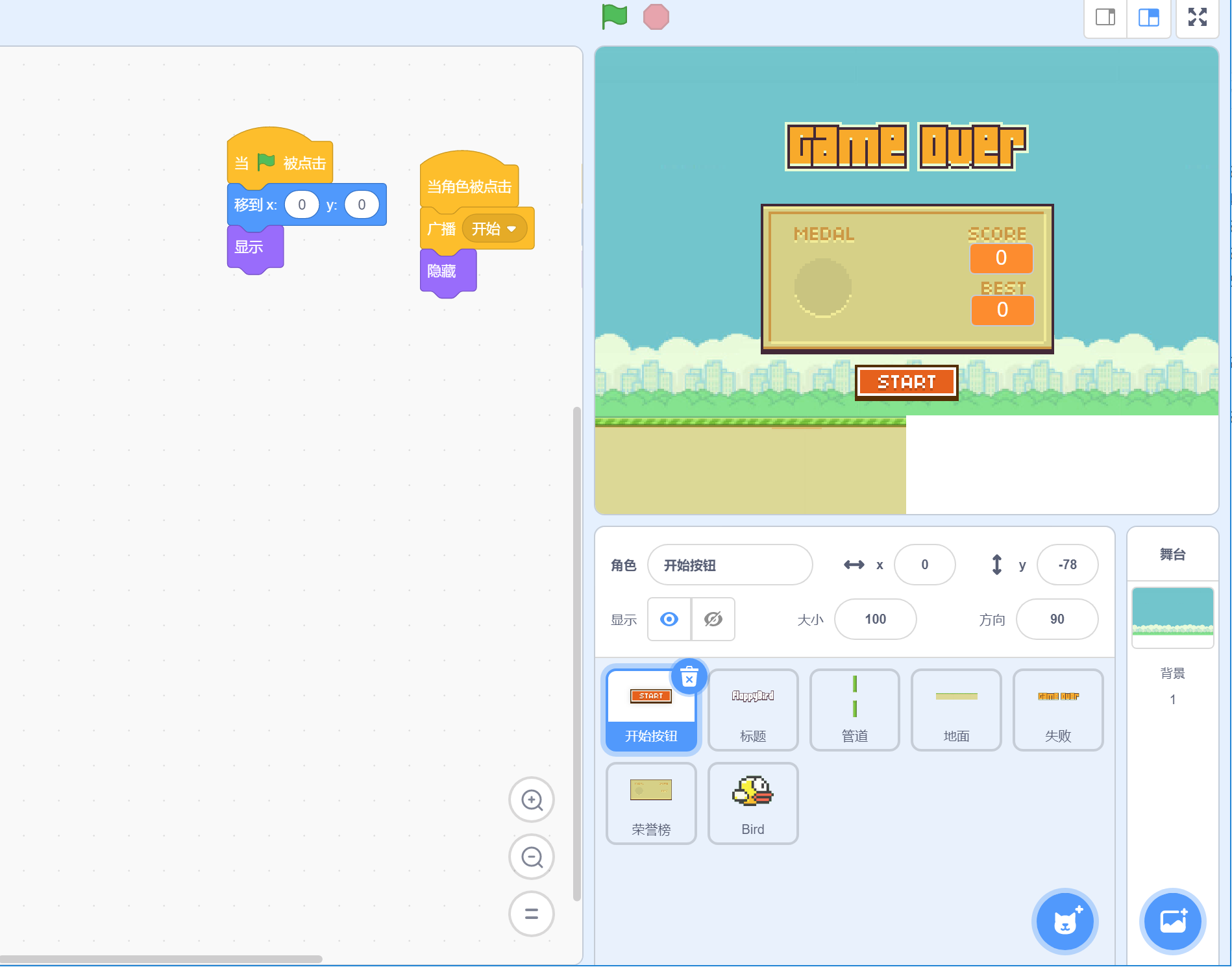Enter full screen stage mode
This screenshot has width=1232, height=967.
[x=1198, y=18]
